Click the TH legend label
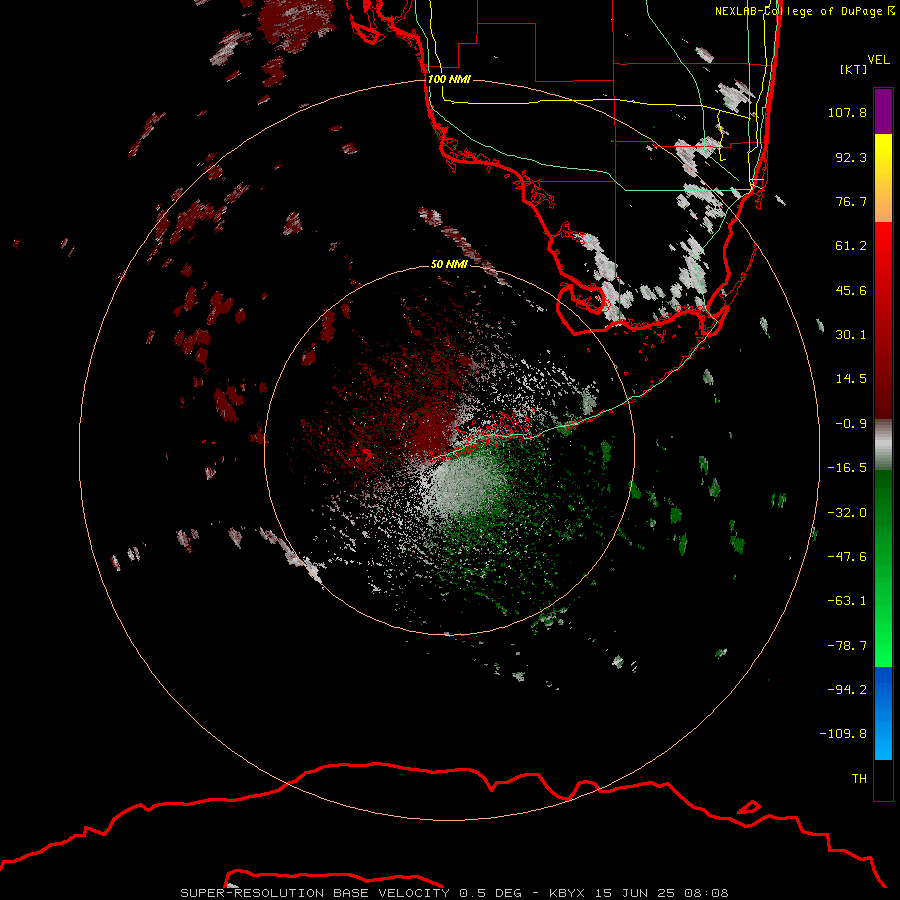 [x=859, y=779]
